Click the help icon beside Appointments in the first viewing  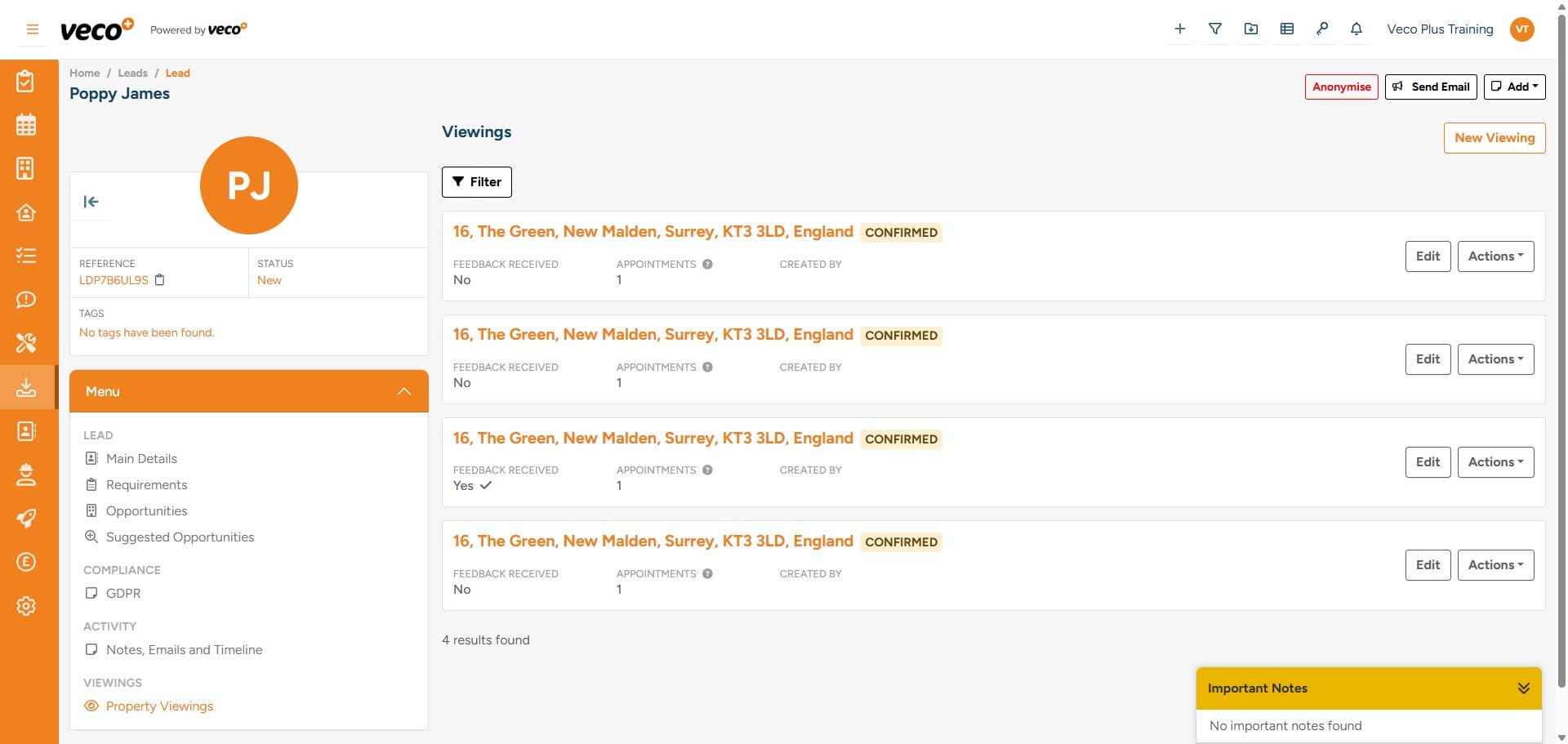tap(707, 265)
